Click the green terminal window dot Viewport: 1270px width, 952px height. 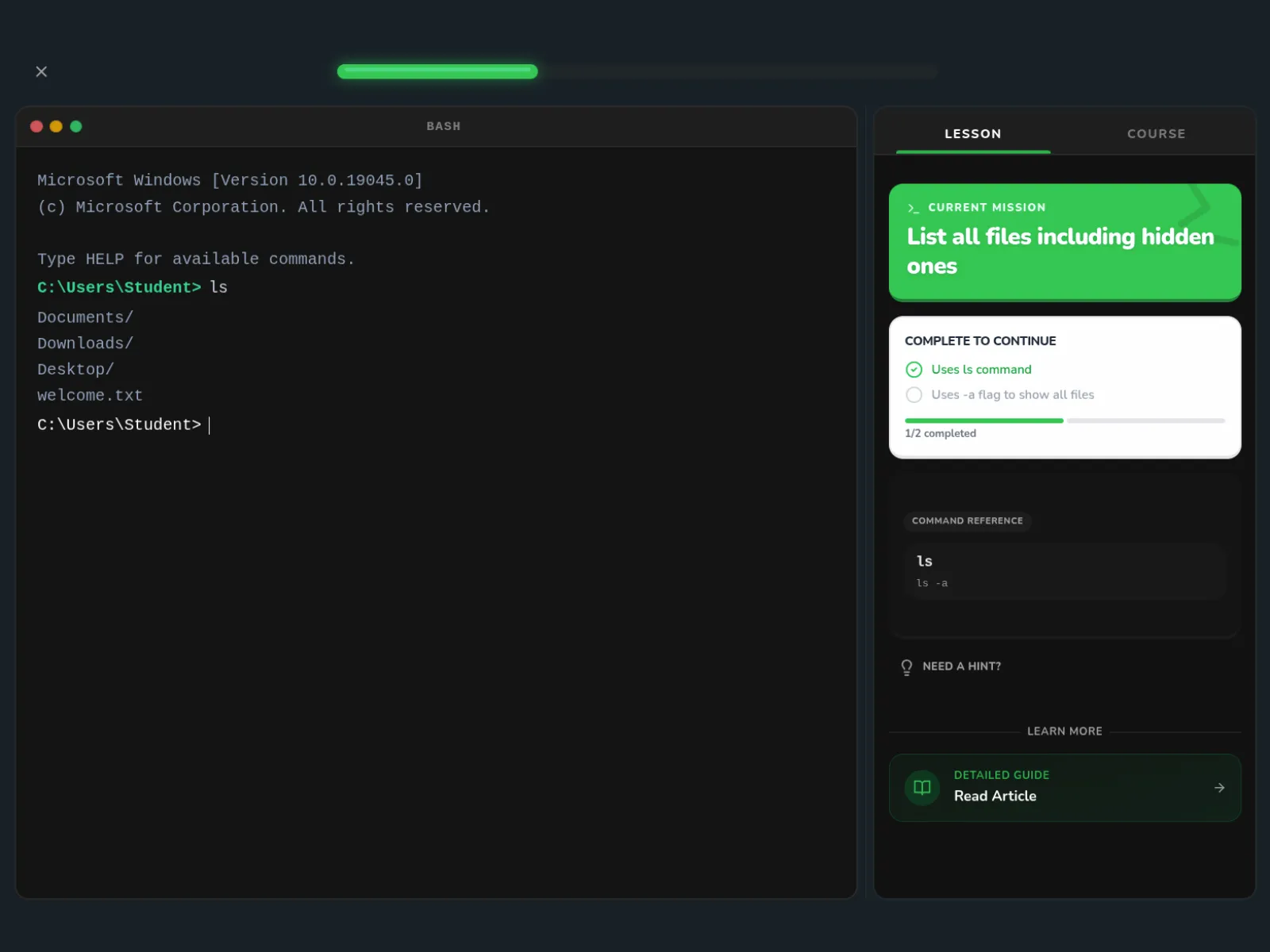click(76, 126)
